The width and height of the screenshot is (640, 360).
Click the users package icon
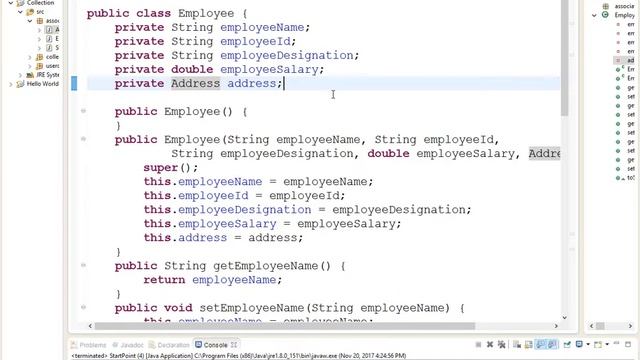(40, 66)
